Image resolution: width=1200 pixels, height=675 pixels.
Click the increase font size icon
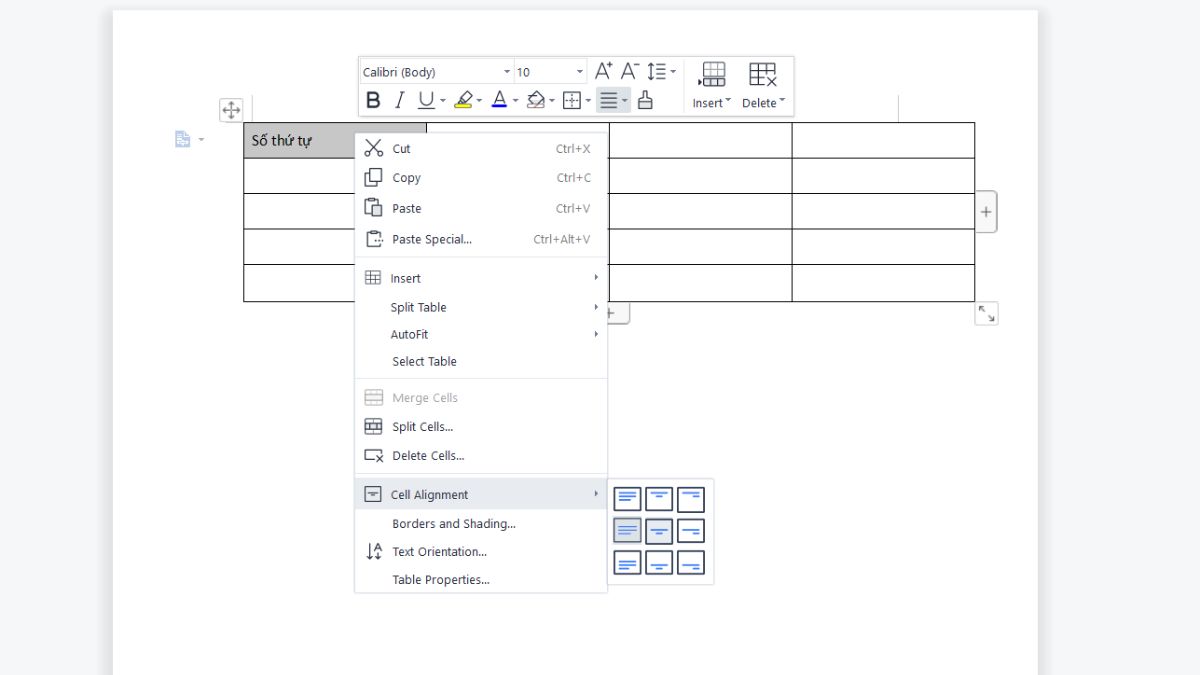point(603,71)
